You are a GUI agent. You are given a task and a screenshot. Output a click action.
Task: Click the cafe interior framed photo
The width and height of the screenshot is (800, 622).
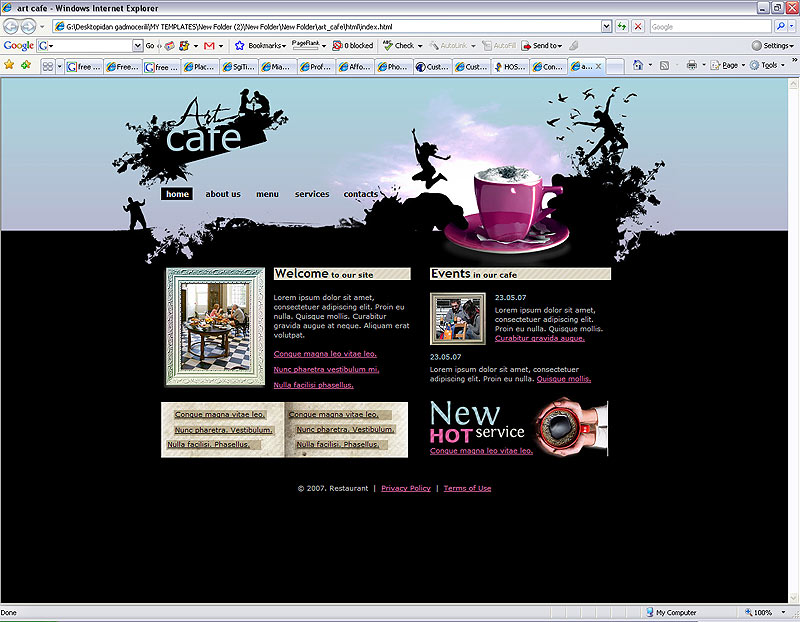[215, 326]
